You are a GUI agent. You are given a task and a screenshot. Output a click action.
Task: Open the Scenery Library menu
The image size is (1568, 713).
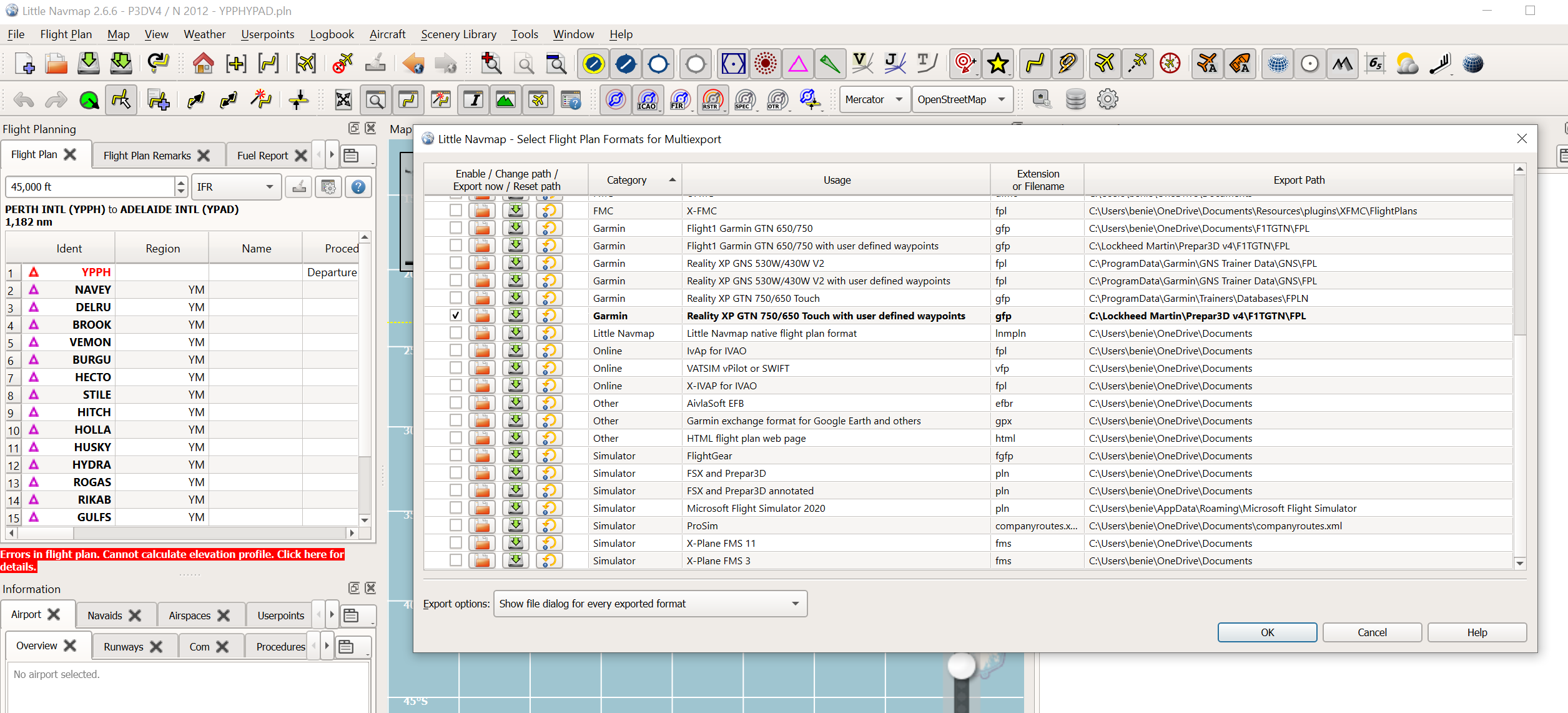[458, 34]
